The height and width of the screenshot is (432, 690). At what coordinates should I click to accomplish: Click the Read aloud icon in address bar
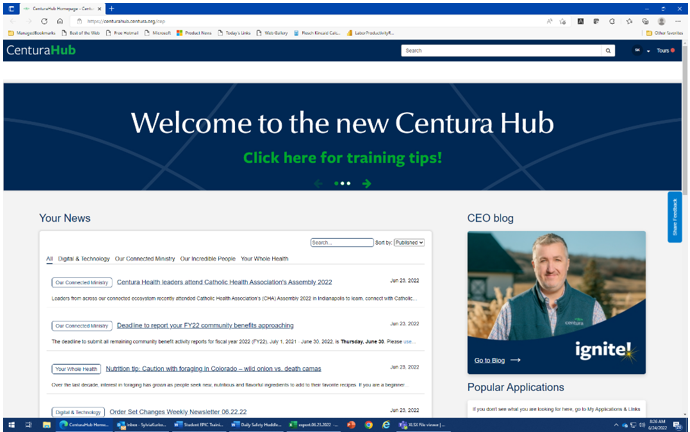pyautogui.click(x=549, y=21)
